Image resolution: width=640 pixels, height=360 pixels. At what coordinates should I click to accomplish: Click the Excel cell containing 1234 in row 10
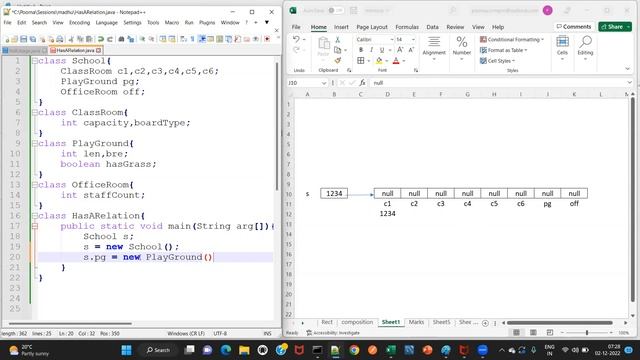(x=334, y=193)
